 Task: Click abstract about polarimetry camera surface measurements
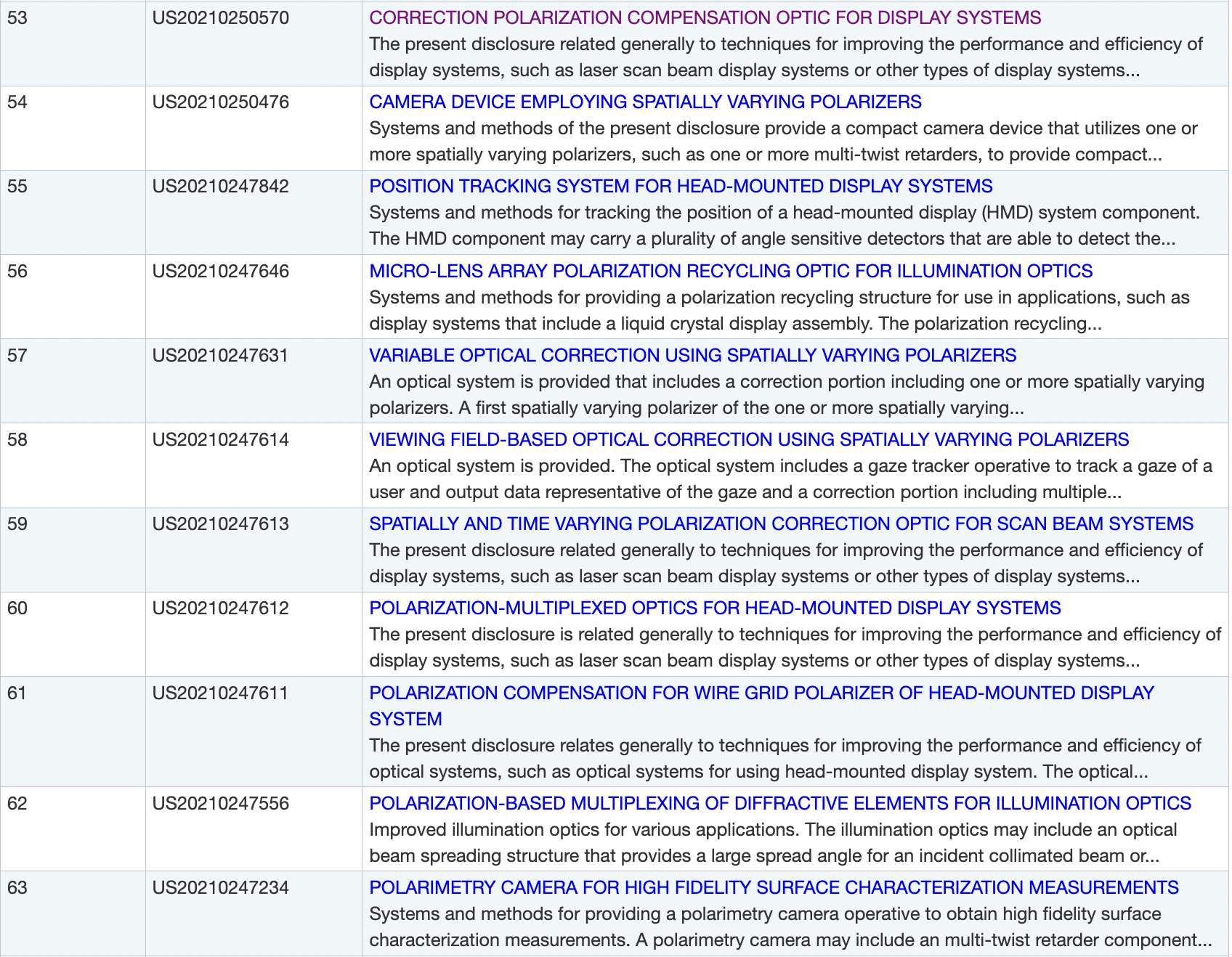(x=791, y=927)
